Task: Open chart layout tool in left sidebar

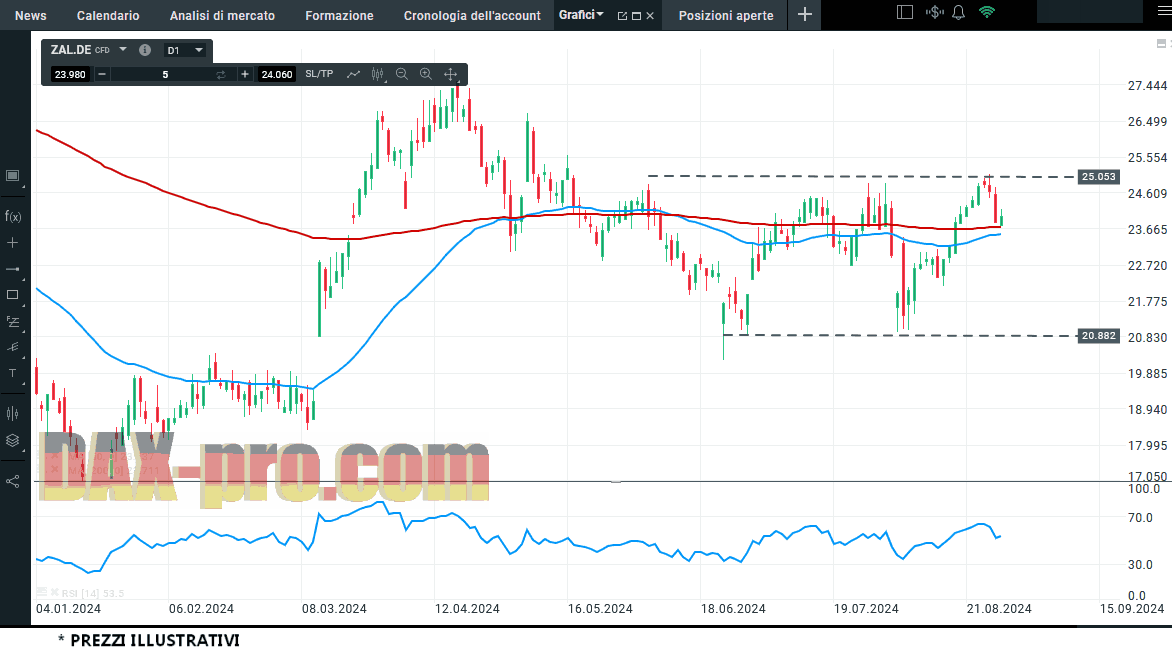Action: coord(13,176)
